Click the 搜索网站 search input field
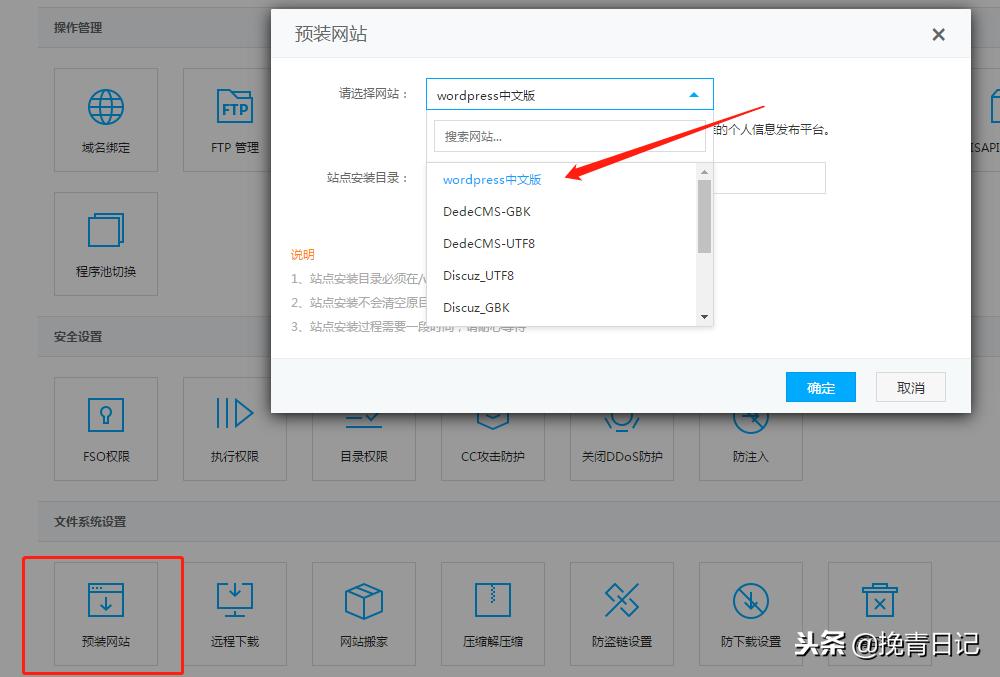1000x677 pixels. point(568,135)
